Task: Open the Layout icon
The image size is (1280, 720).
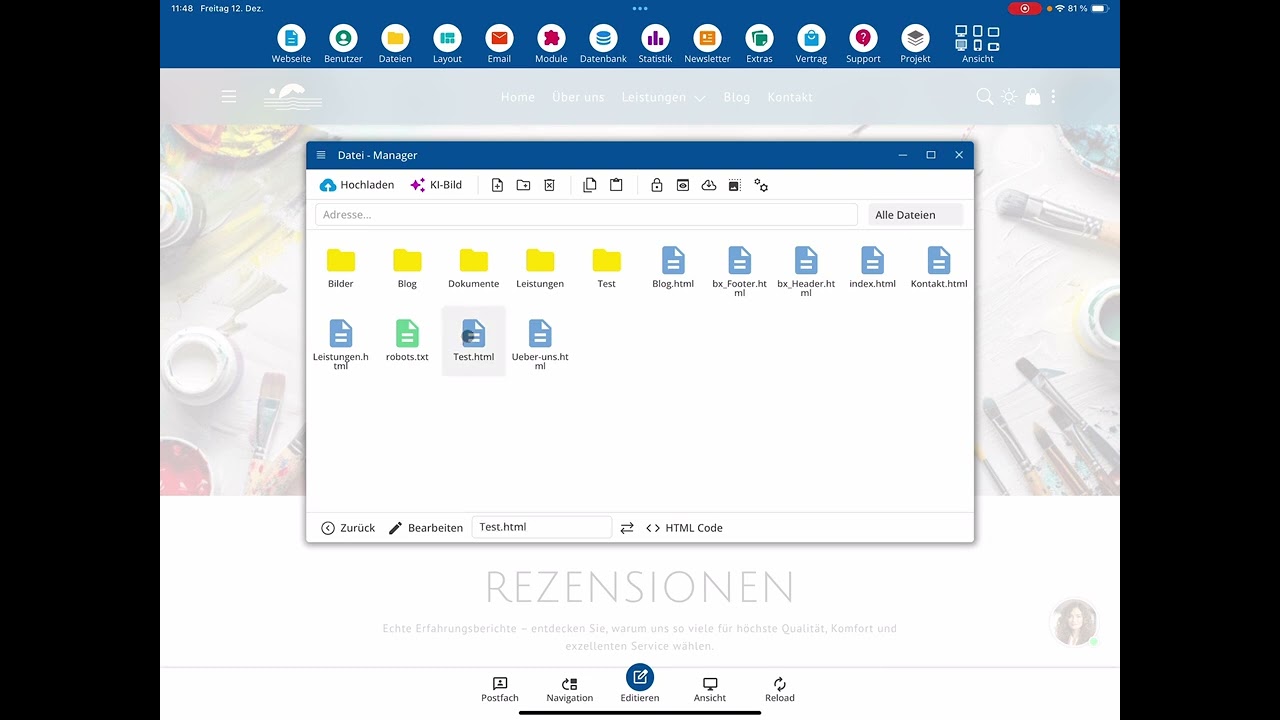Action: tap(447, 45)
